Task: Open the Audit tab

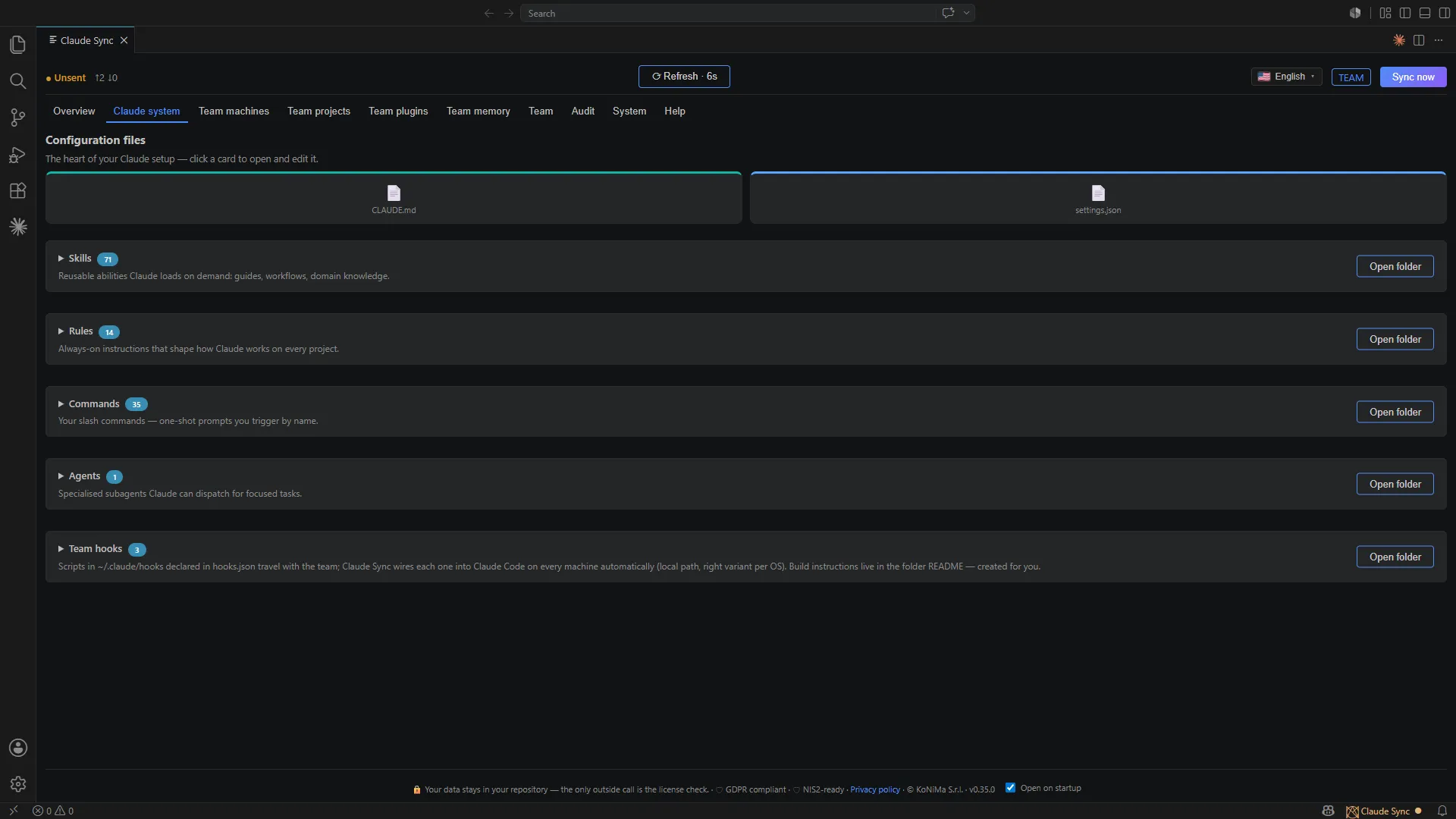Action: 582,111
